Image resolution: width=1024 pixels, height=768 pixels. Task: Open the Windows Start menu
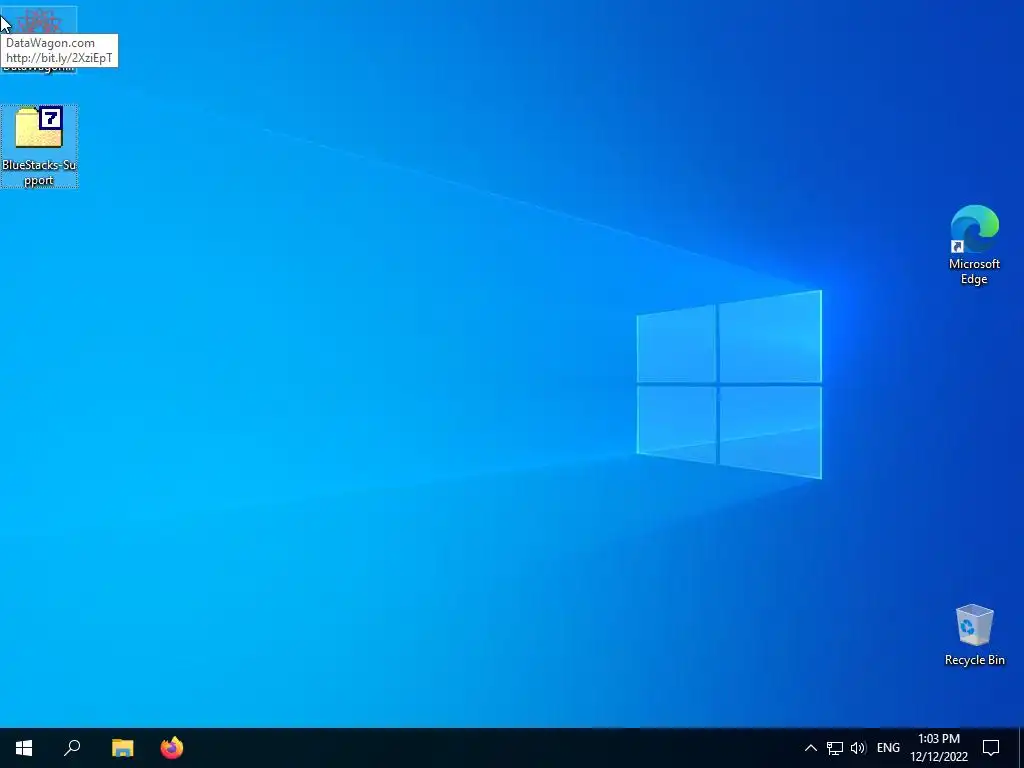pyautogui.click(x=24, y=748)
